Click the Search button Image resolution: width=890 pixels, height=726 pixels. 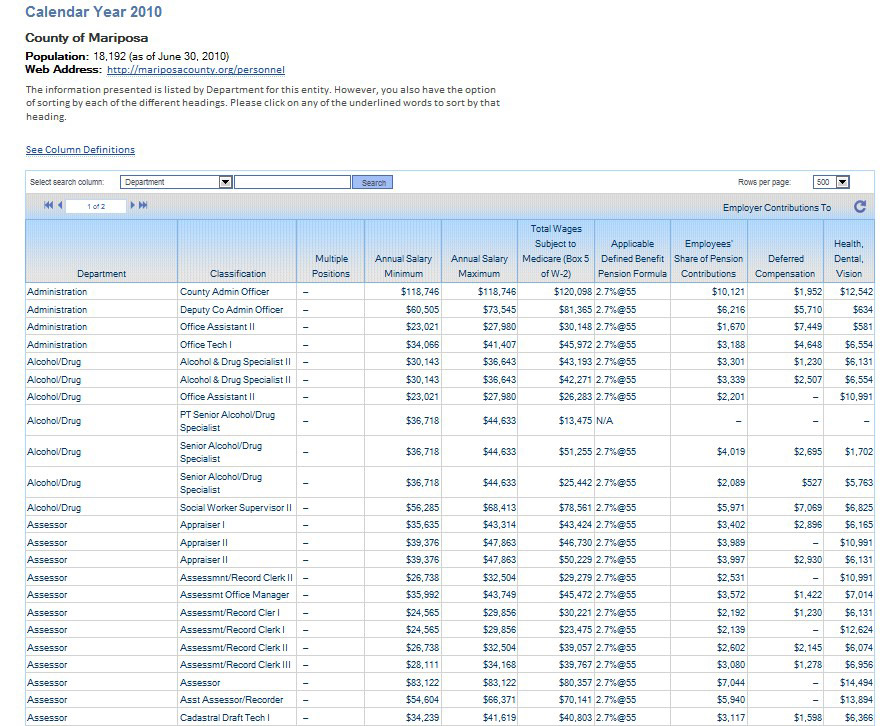pyautogui.click(x=373, y=182)
